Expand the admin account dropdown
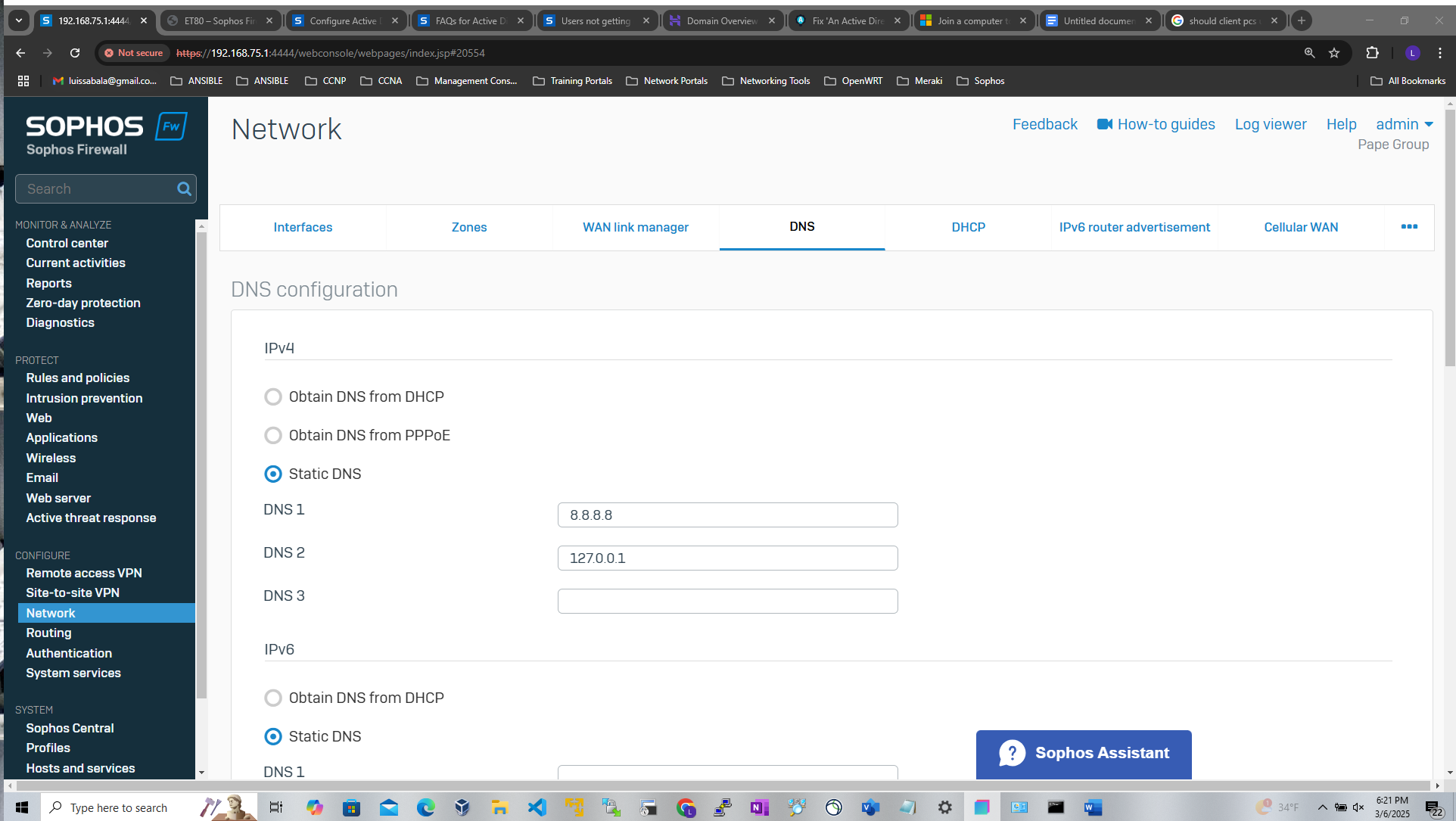The image size is (1456, 821). pyautogui.click(x=1405, y=125)
